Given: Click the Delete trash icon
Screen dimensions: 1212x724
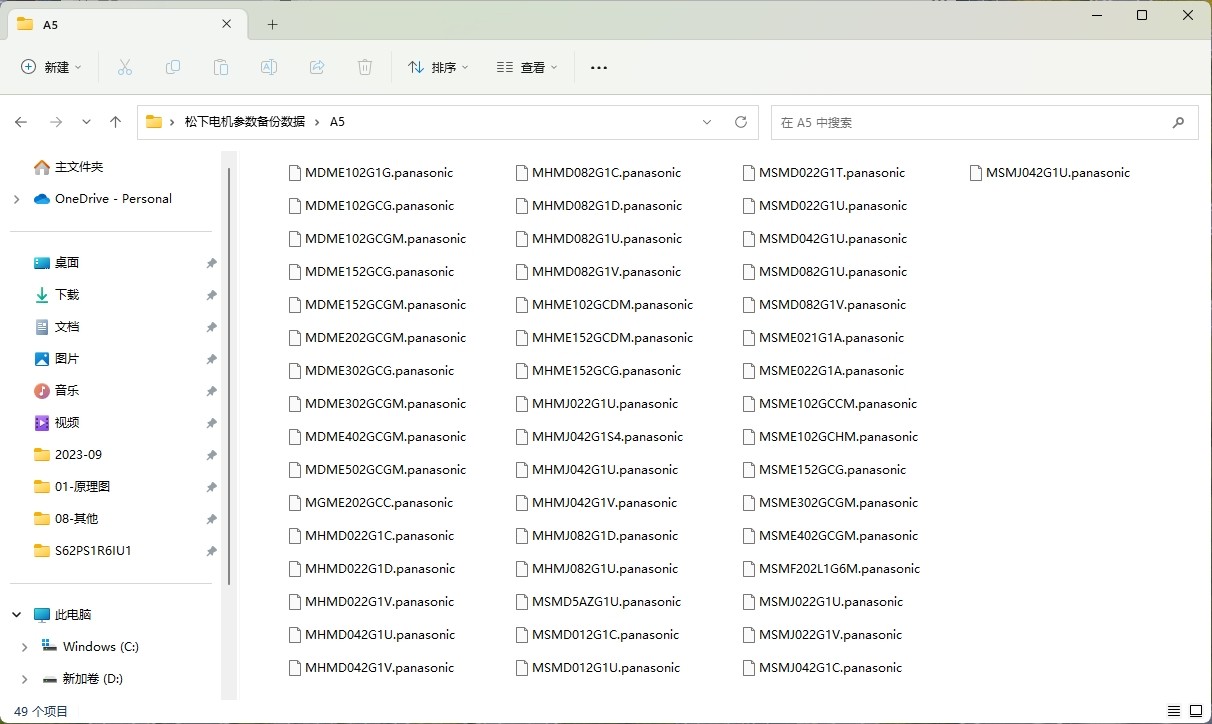Looking at the screenshot, I should click(365, 67).
